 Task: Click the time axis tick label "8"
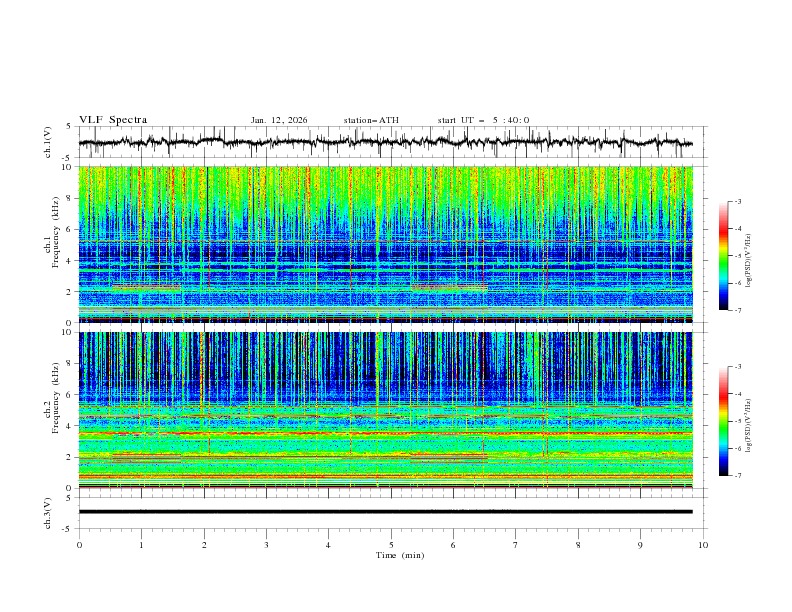point(578,545)
